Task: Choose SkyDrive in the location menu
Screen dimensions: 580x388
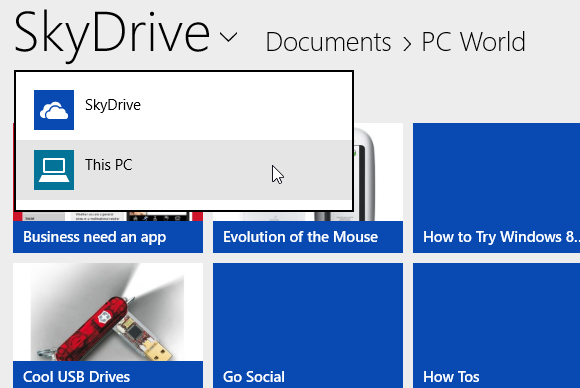Action: pyautogui.click(x=184, y=110)
